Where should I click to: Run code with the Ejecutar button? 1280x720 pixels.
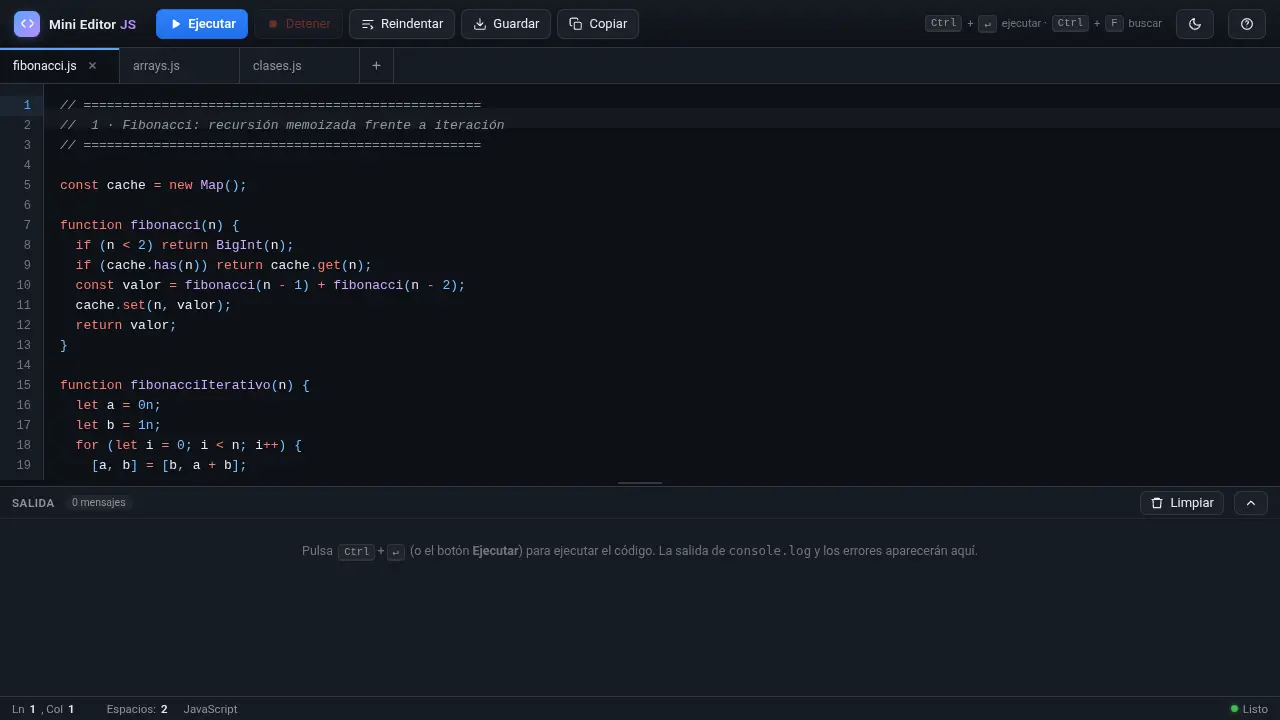[202, 24]
